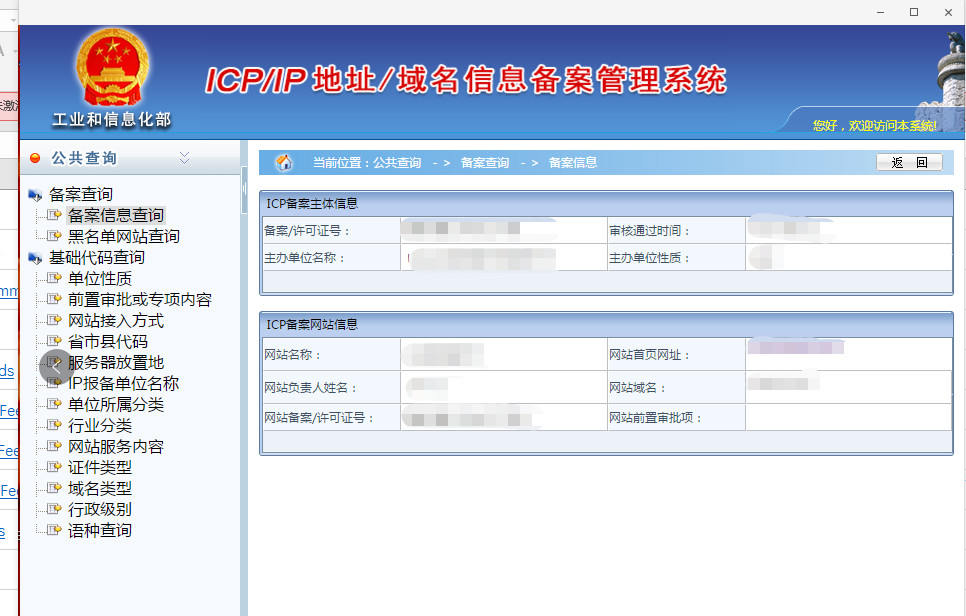Maximize the browser window
966x616 pixels.
pyautogui.click(x=914, y=12)
